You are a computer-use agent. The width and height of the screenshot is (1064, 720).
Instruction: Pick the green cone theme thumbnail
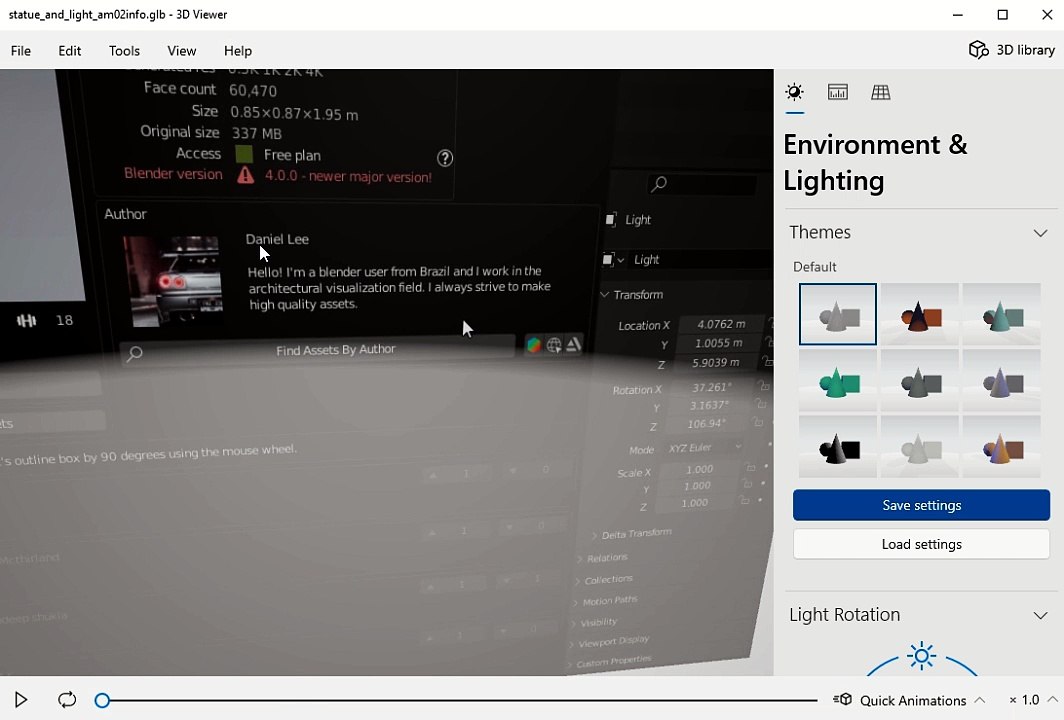pos(837,381)
